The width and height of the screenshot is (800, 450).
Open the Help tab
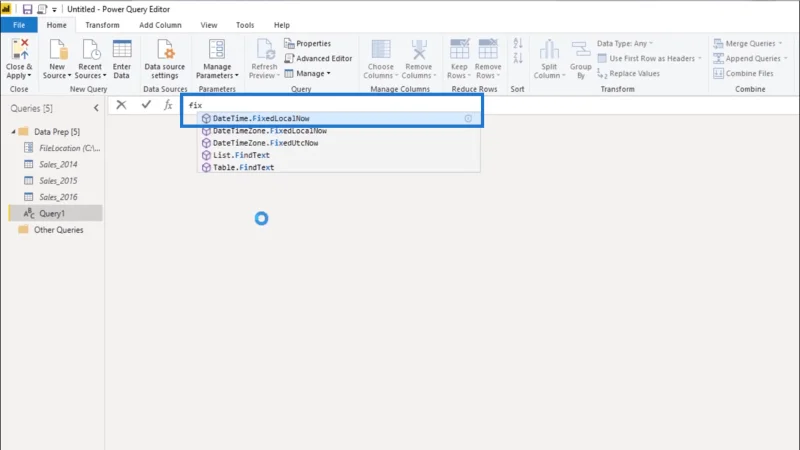[282, 25]
